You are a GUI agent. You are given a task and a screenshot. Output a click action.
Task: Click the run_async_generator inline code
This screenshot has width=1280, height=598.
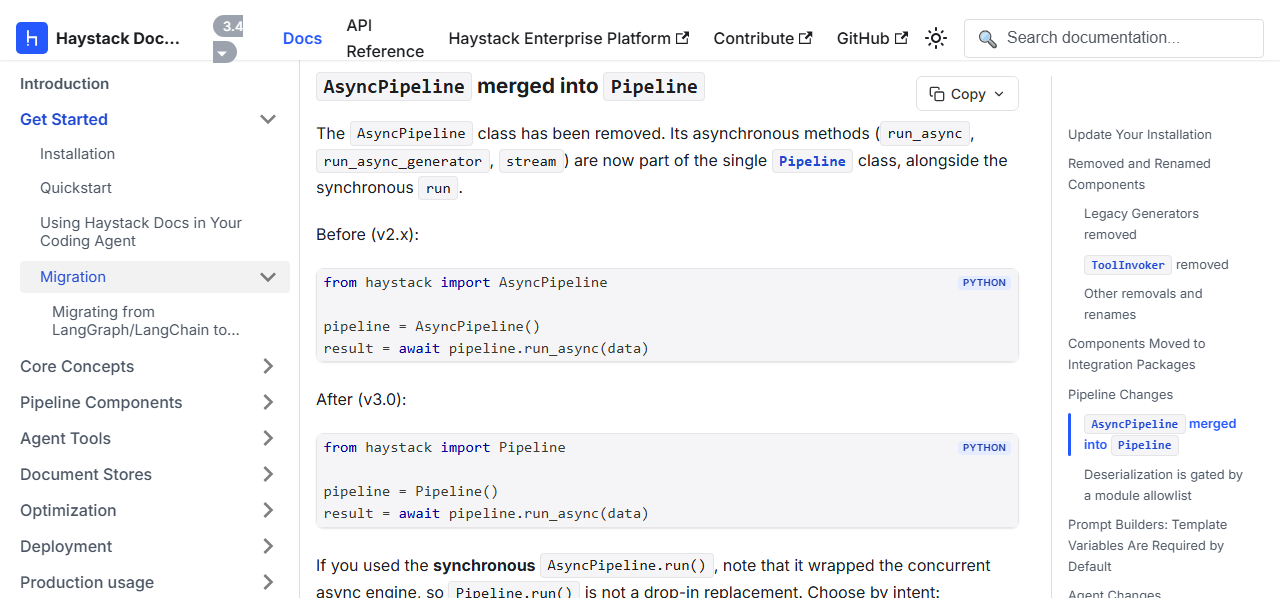(403, 161)
